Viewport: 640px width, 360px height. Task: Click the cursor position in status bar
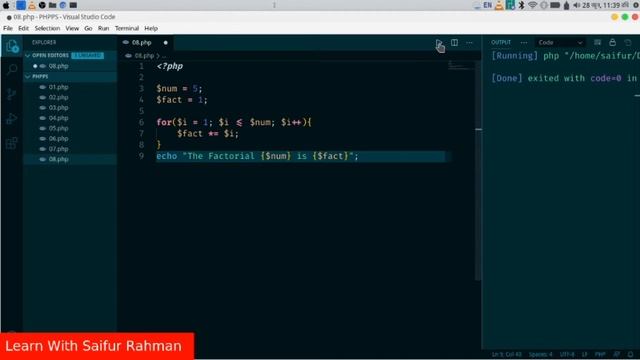pyautogui.click(x=506, y=354)
